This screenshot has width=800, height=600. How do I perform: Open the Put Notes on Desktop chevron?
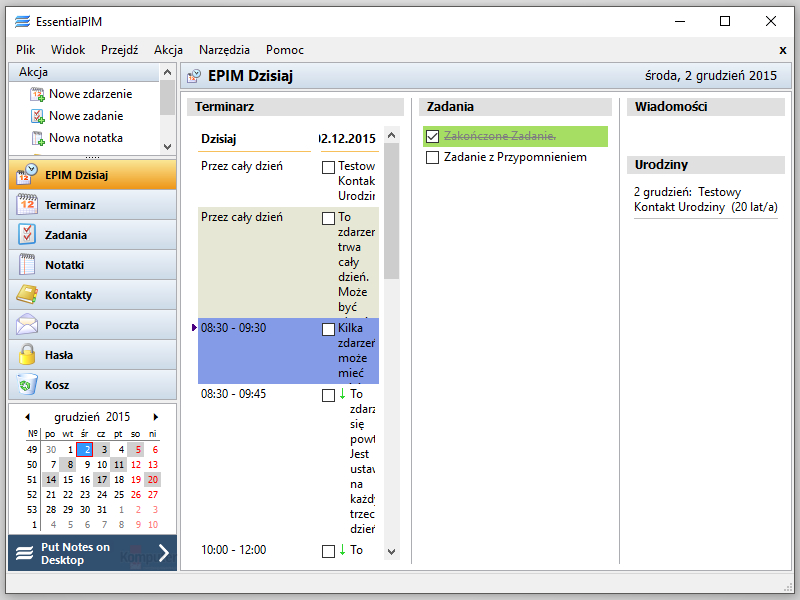164,553
